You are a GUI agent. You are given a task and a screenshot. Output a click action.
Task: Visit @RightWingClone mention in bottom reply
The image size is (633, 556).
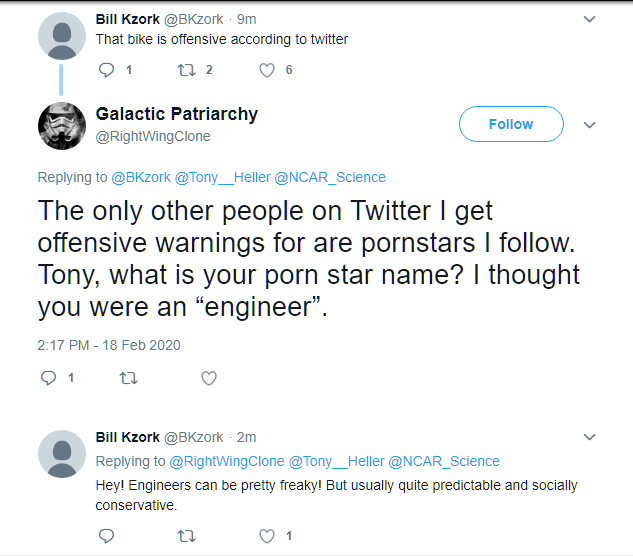226,461
